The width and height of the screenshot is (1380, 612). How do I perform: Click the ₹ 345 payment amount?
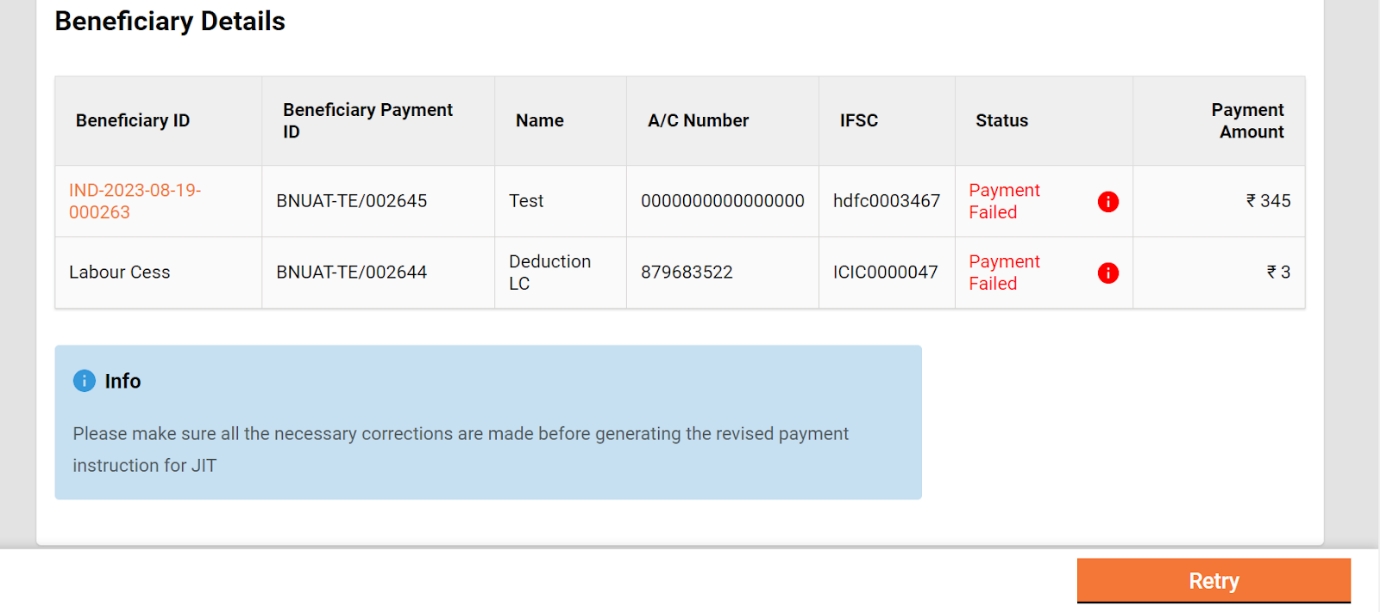tap(1268, 201)
